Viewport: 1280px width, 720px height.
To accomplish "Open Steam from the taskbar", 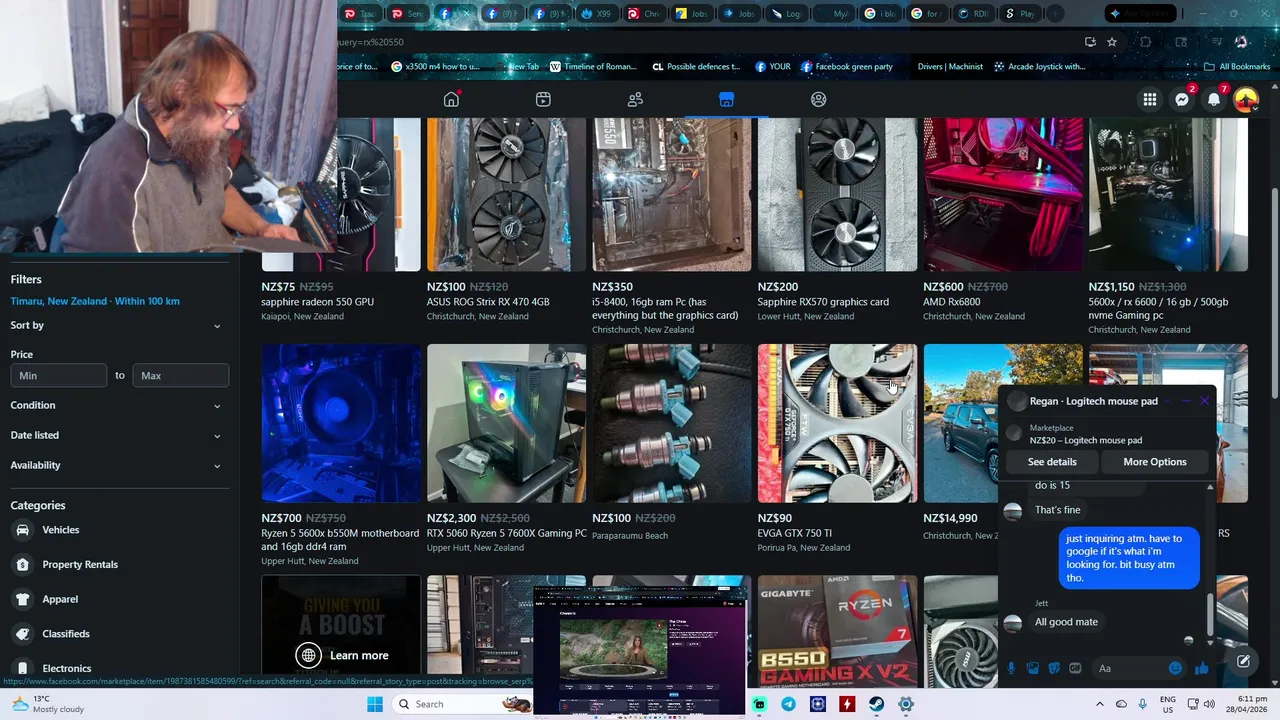I will 876,704.
